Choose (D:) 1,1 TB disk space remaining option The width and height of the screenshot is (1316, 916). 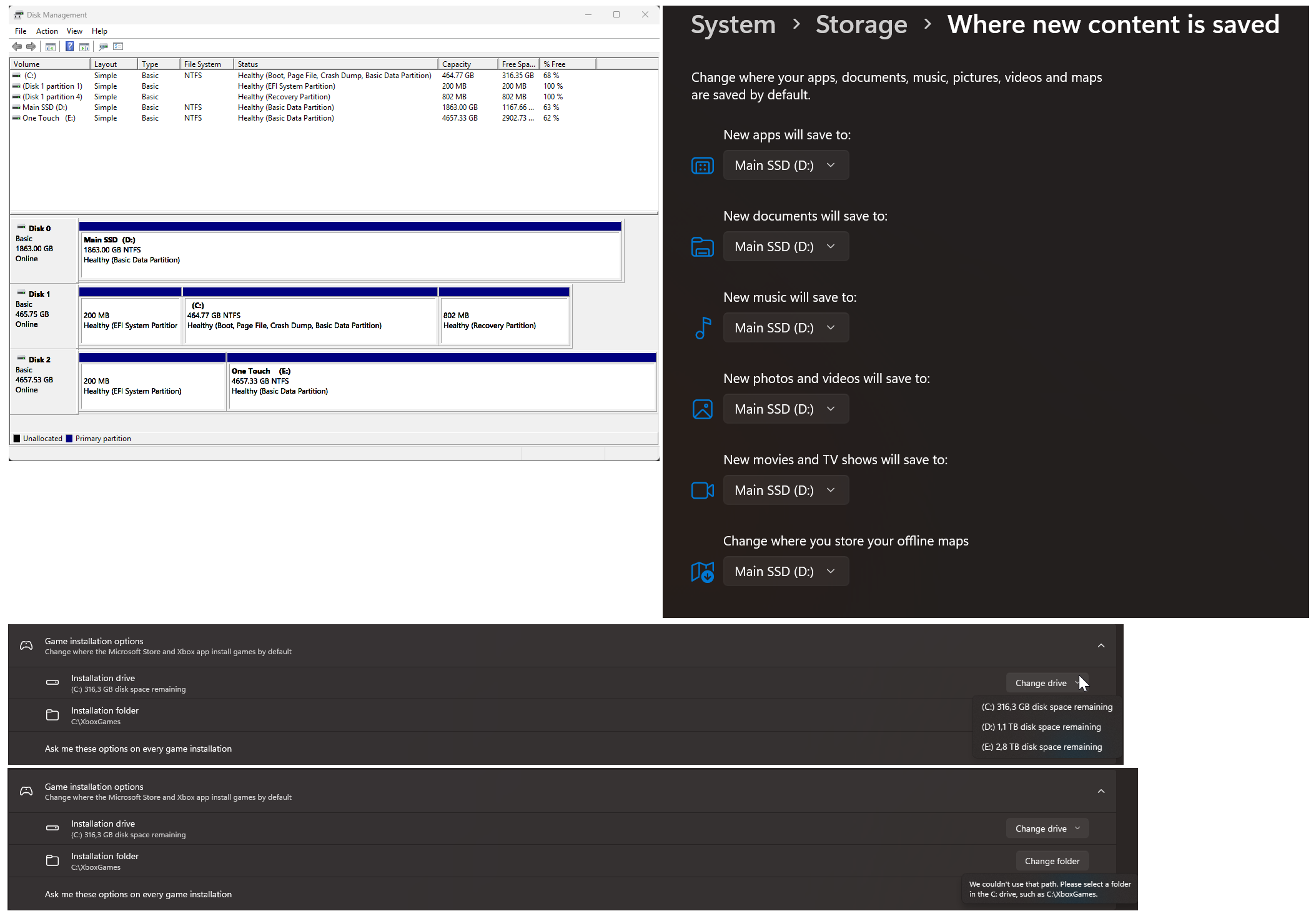click(x=1041, y=727)
